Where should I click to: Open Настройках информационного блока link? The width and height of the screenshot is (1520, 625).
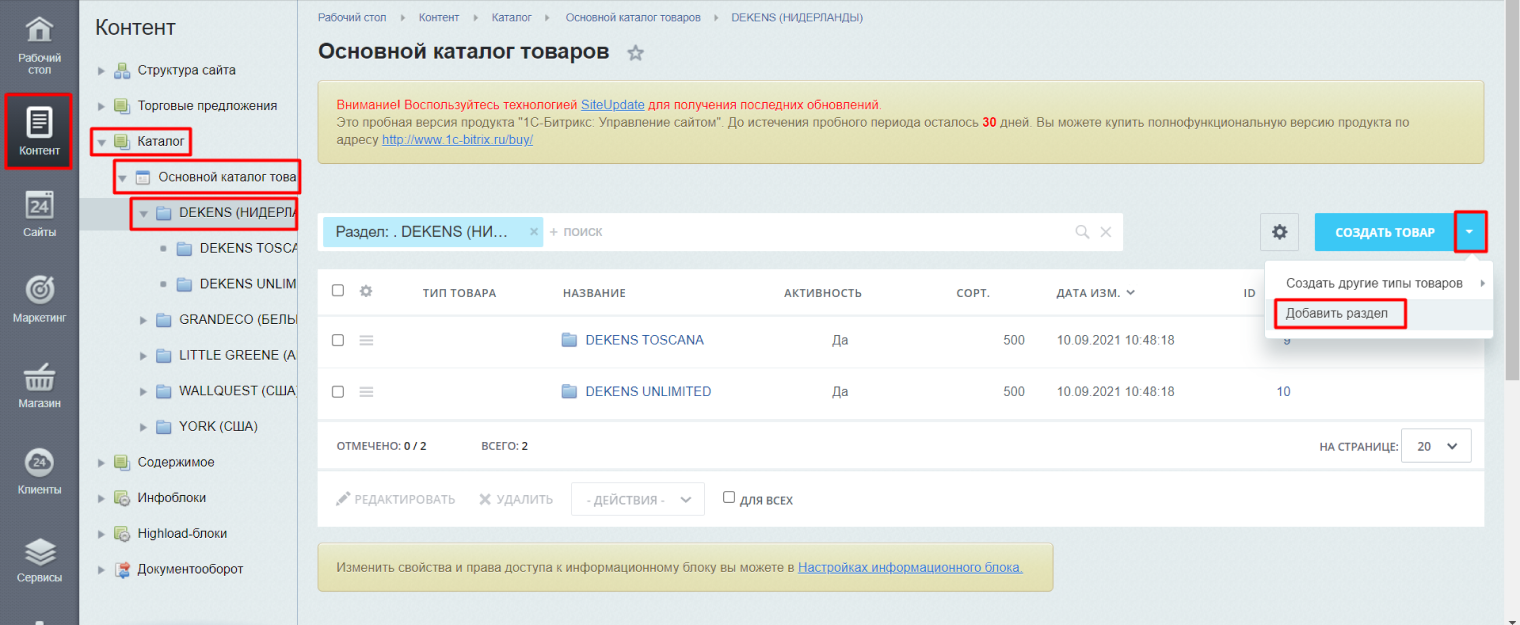pyautogui.click(x=910, y=568)
